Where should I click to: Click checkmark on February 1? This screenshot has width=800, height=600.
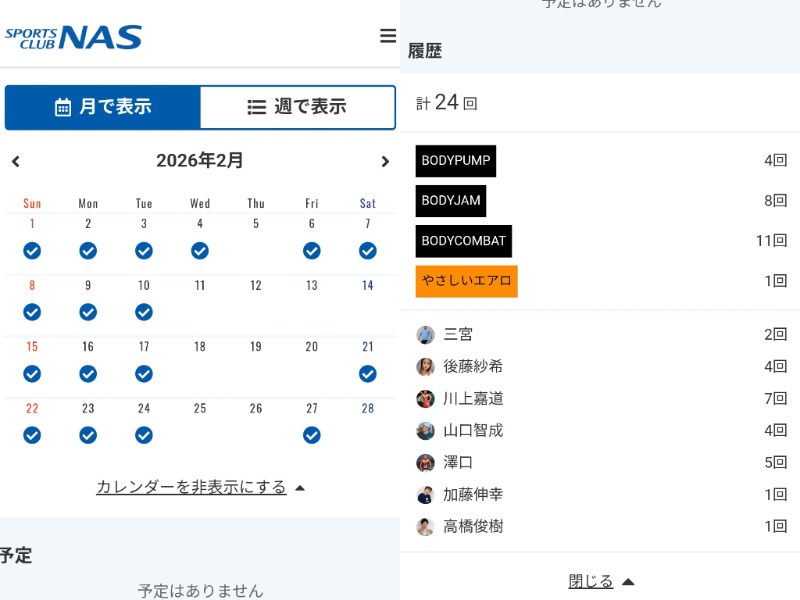[32, 250]
